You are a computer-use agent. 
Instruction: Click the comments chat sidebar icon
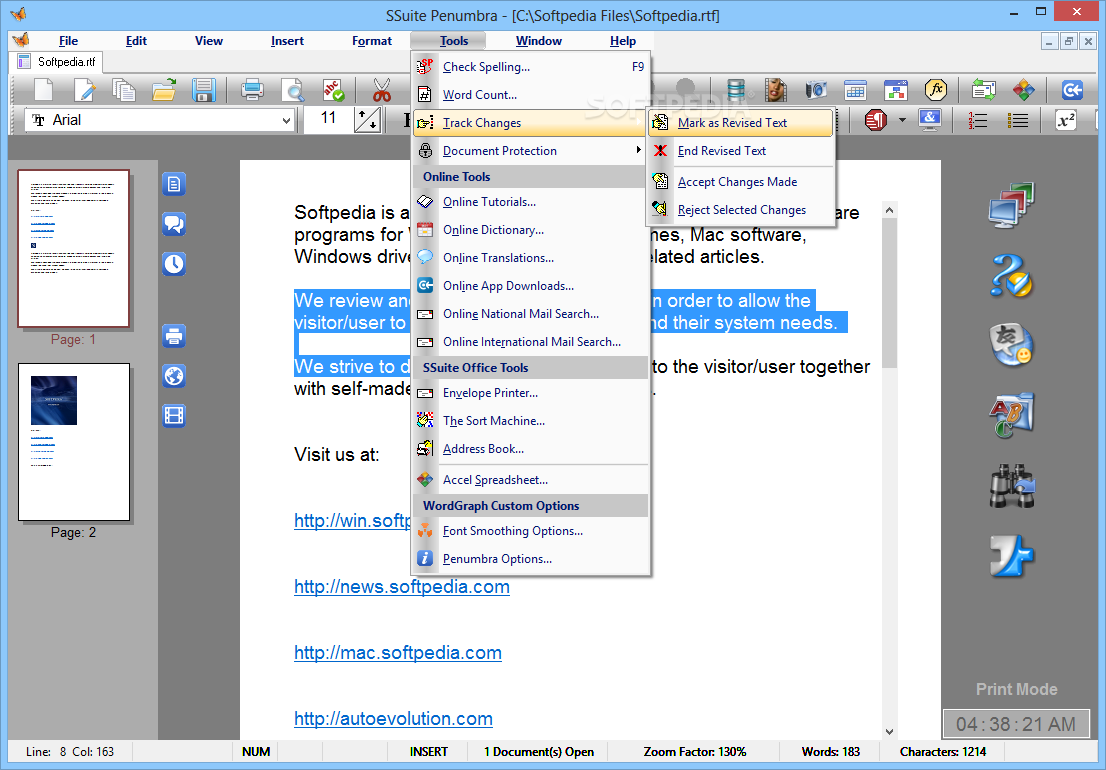[x=174, y=224]
